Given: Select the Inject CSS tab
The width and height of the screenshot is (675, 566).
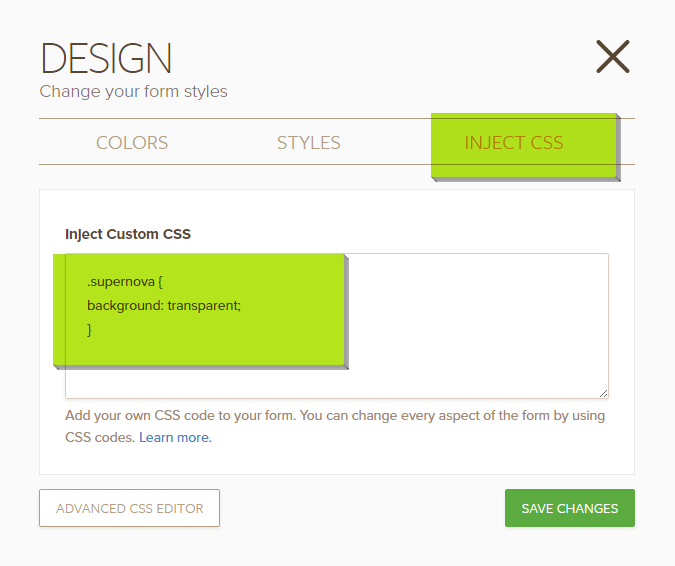Looking at the screenshot, I should pyautogui.click(x=514, y=143).
